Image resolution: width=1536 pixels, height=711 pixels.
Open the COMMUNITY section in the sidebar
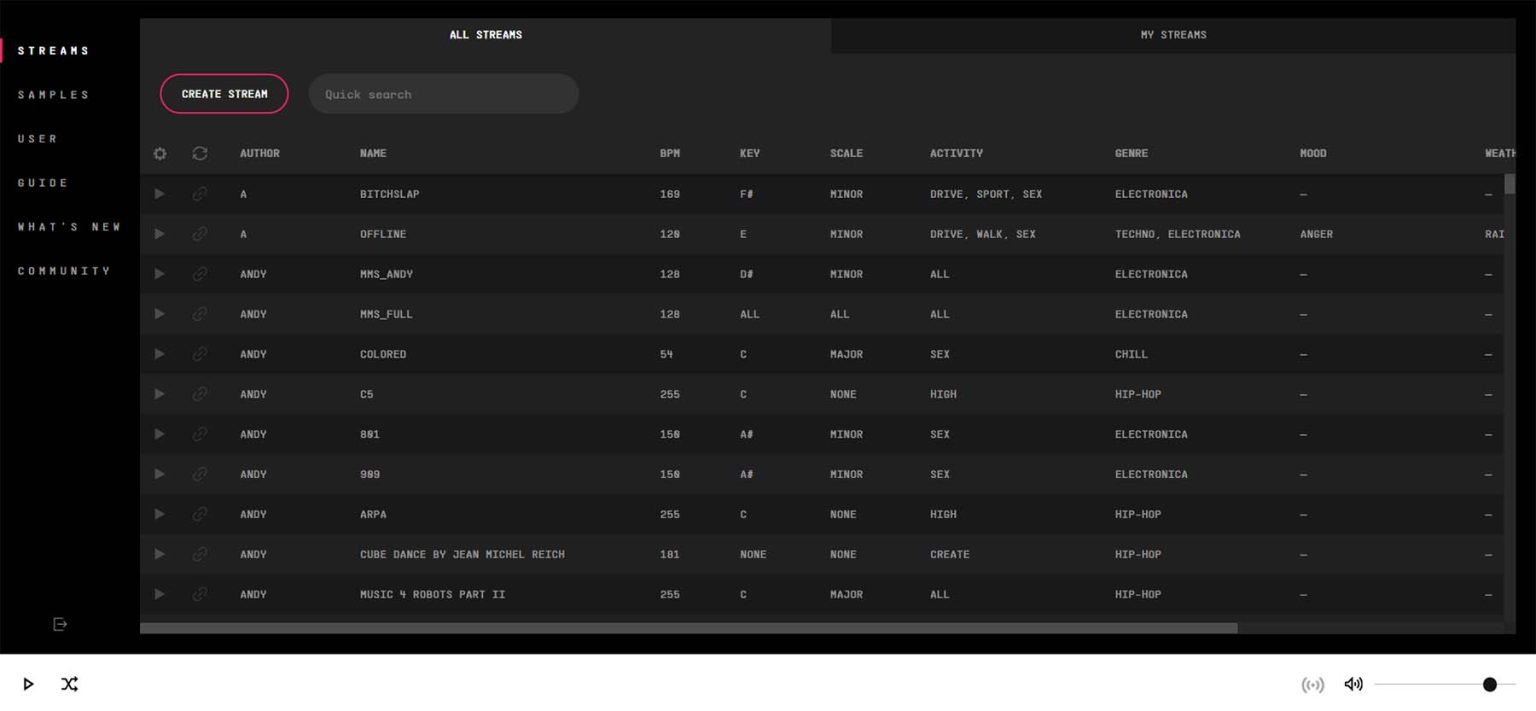pyautogui.click(x=65, y=270)
